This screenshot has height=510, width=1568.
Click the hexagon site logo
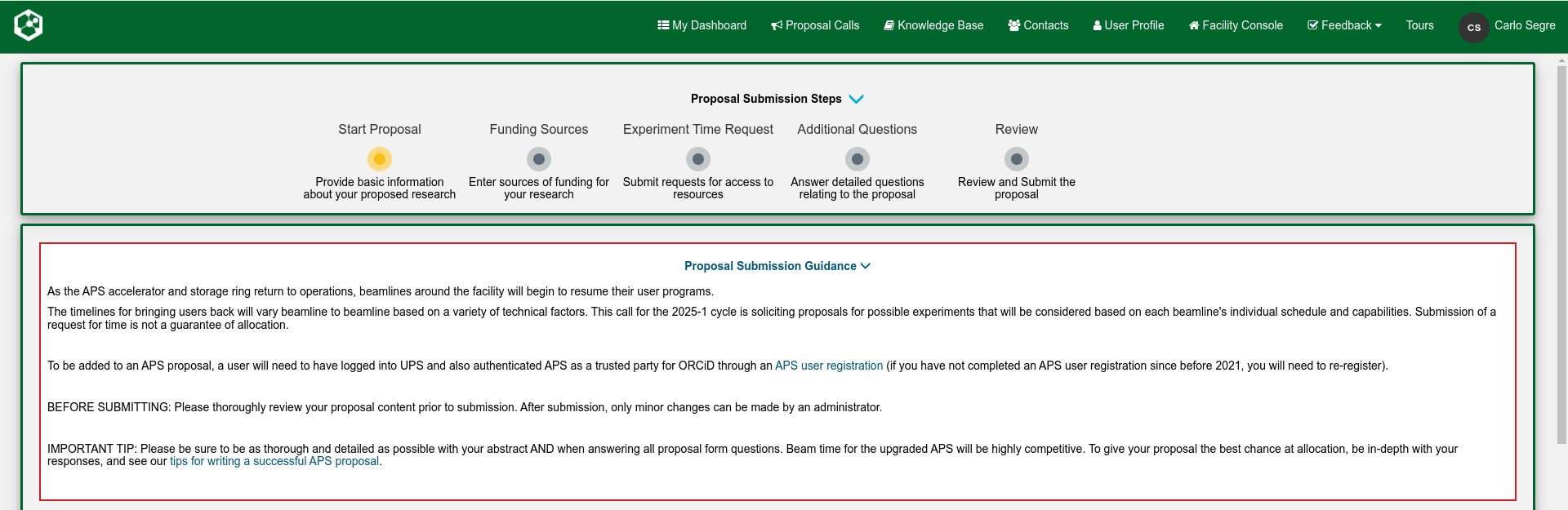point(29,25)
